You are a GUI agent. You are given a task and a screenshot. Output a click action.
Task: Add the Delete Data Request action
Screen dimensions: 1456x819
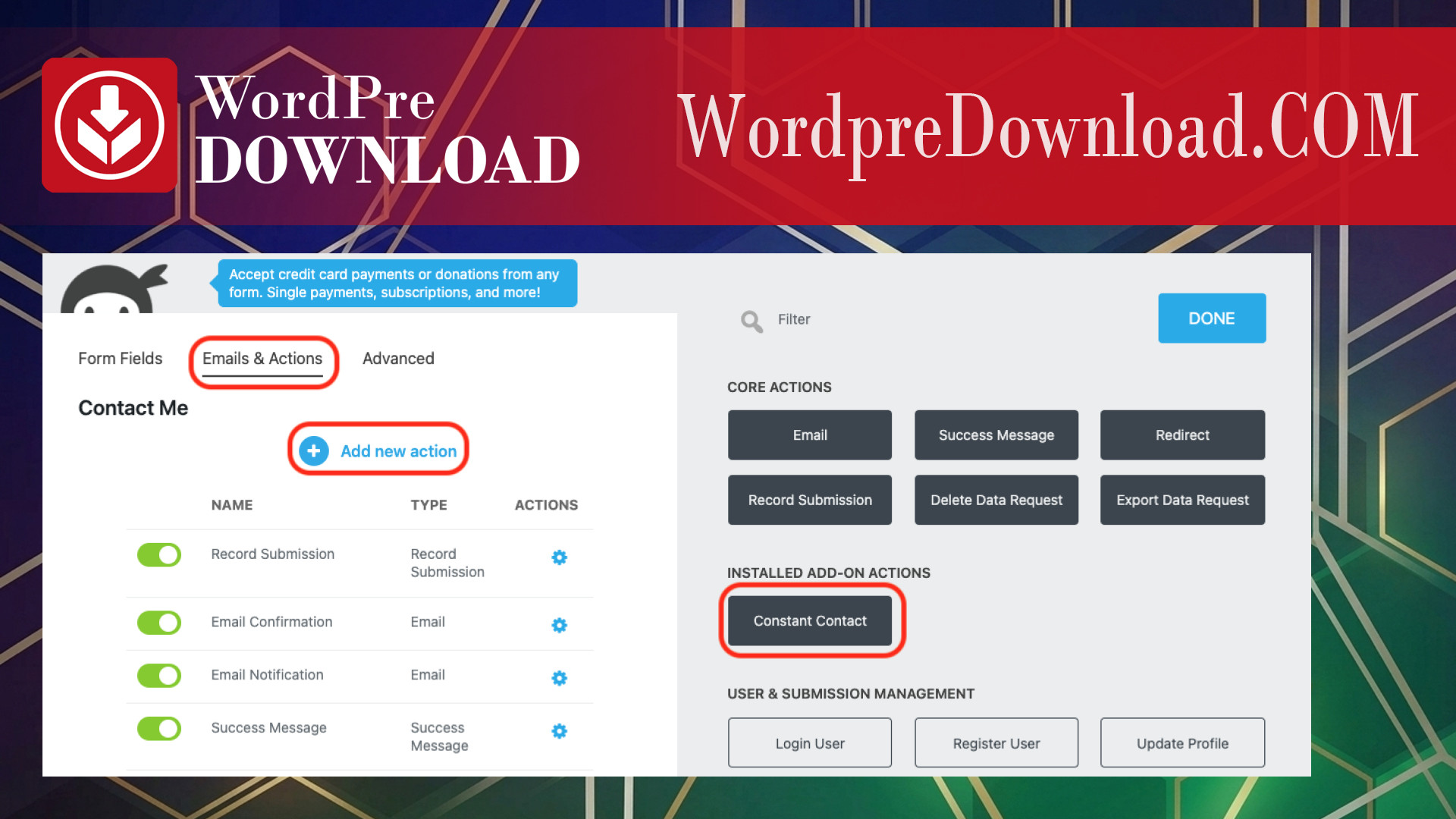tap(996, 500)
